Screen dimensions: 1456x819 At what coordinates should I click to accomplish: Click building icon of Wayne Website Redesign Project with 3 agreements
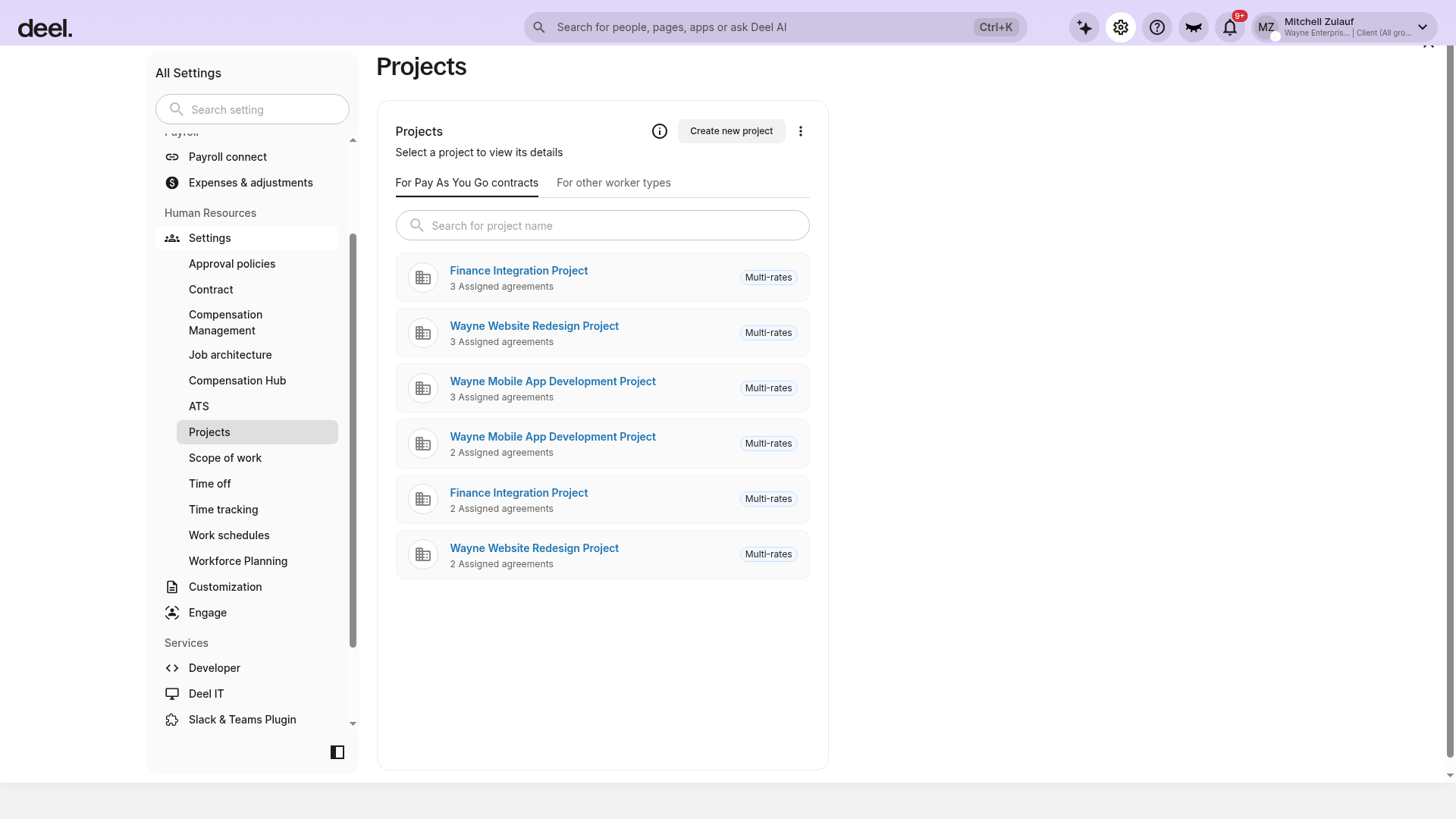point(423,333)
